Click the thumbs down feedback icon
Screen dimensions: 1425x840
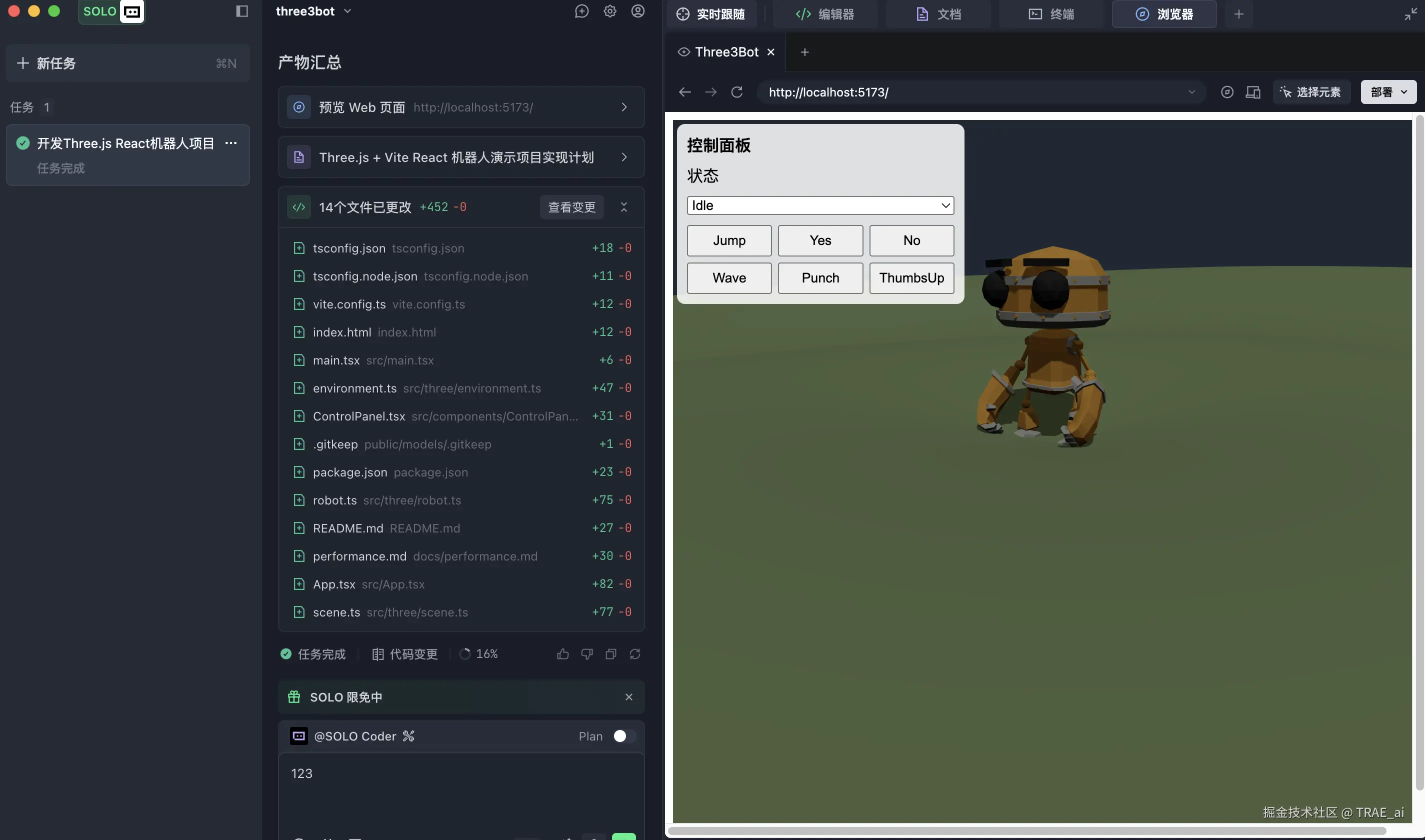click(x=587, y=654)
